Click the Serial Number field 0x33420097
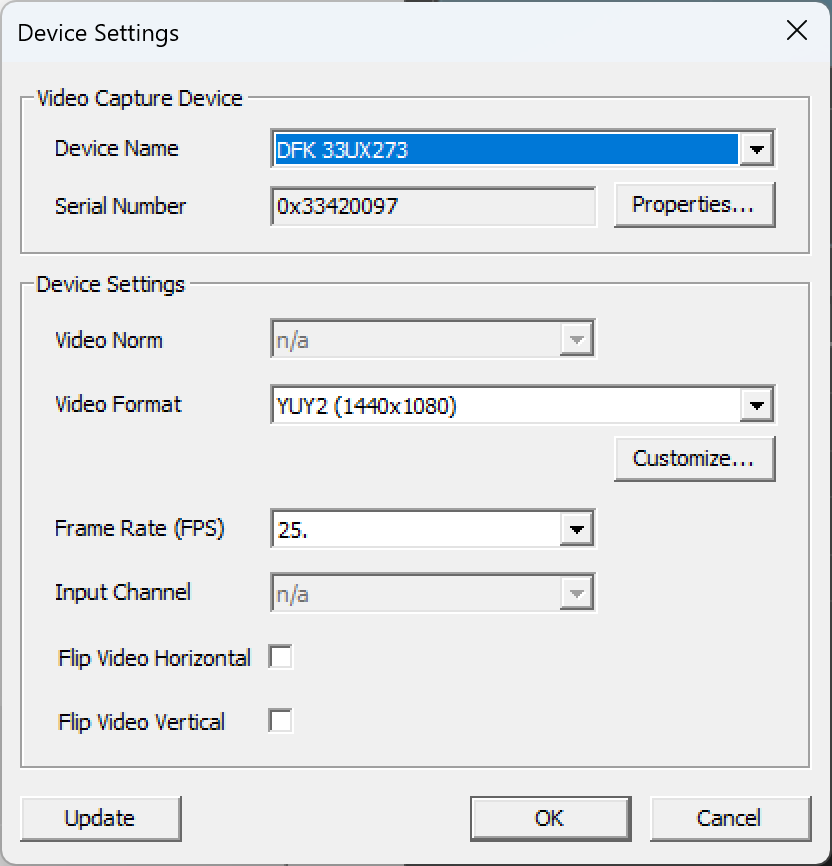Viewport: 832px width, 866px height. coord(433,207)
